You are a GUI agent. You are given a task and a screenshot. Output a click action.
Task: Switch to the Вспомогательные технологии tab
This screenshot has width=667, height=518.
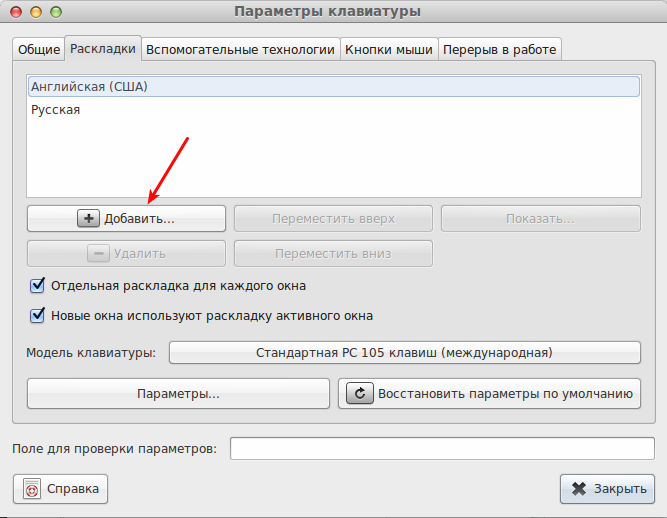point(240,49)
